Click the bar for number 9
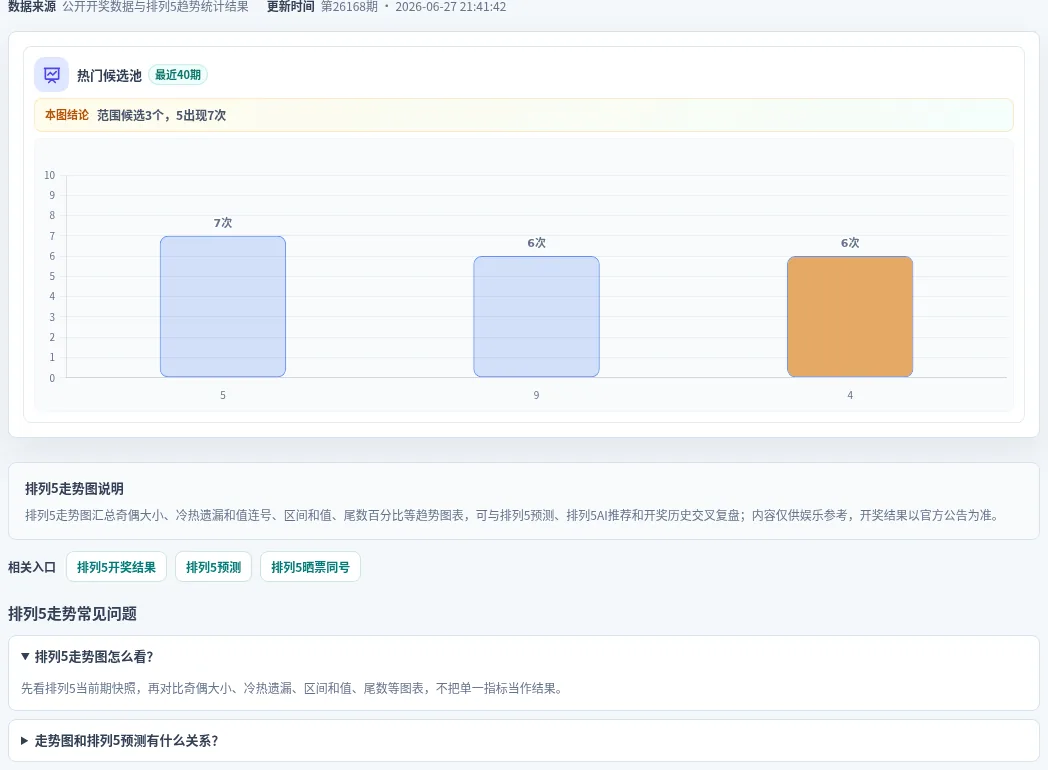 tap(536, 317)
